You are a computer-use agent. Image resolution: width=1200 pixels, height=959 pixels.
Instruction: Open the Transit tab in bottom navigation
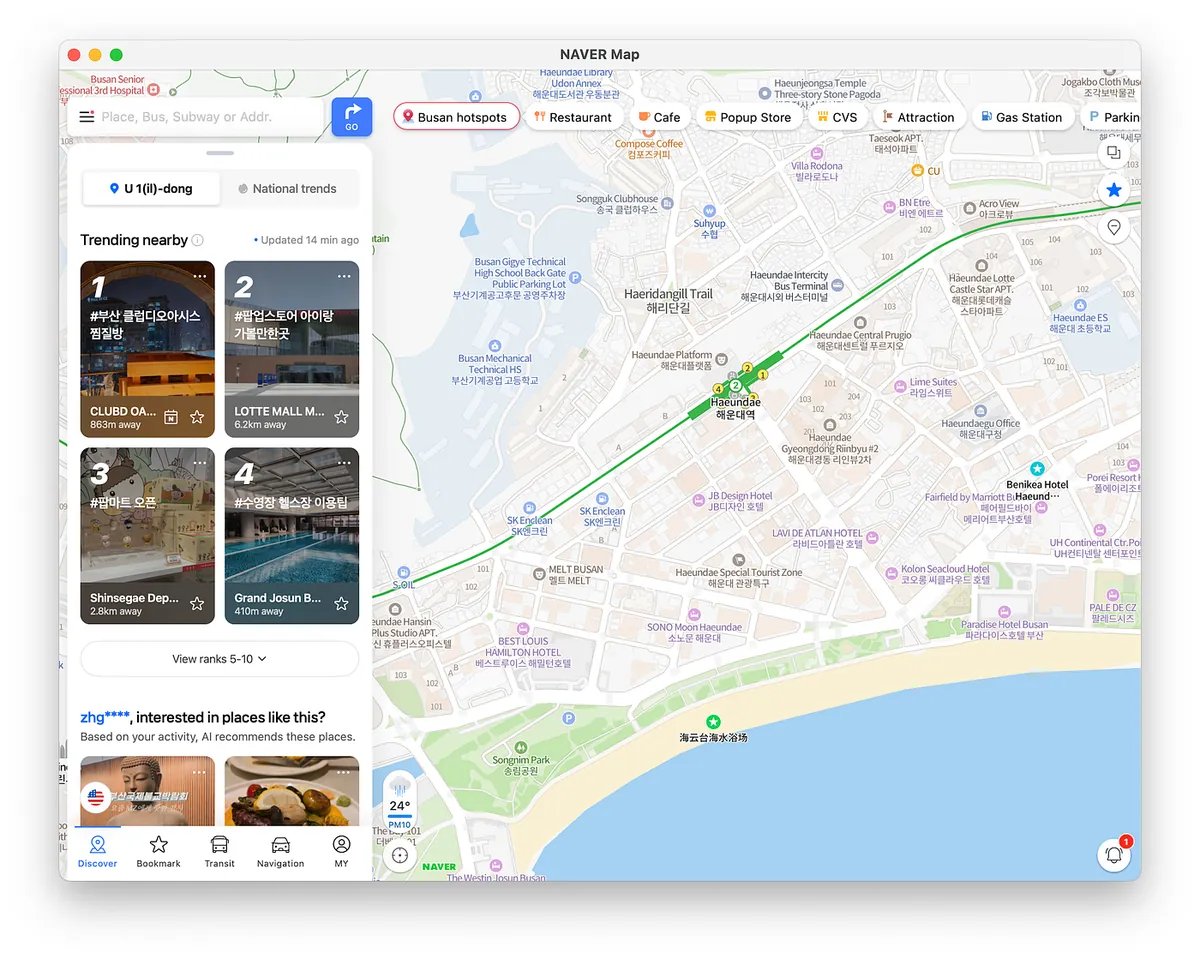point(219,851)
